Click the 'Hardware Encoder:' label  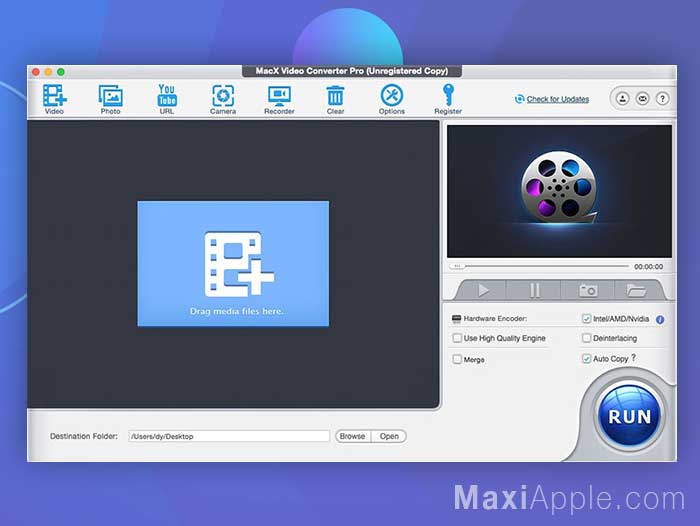pyautogui.click(x=495, y=319)
